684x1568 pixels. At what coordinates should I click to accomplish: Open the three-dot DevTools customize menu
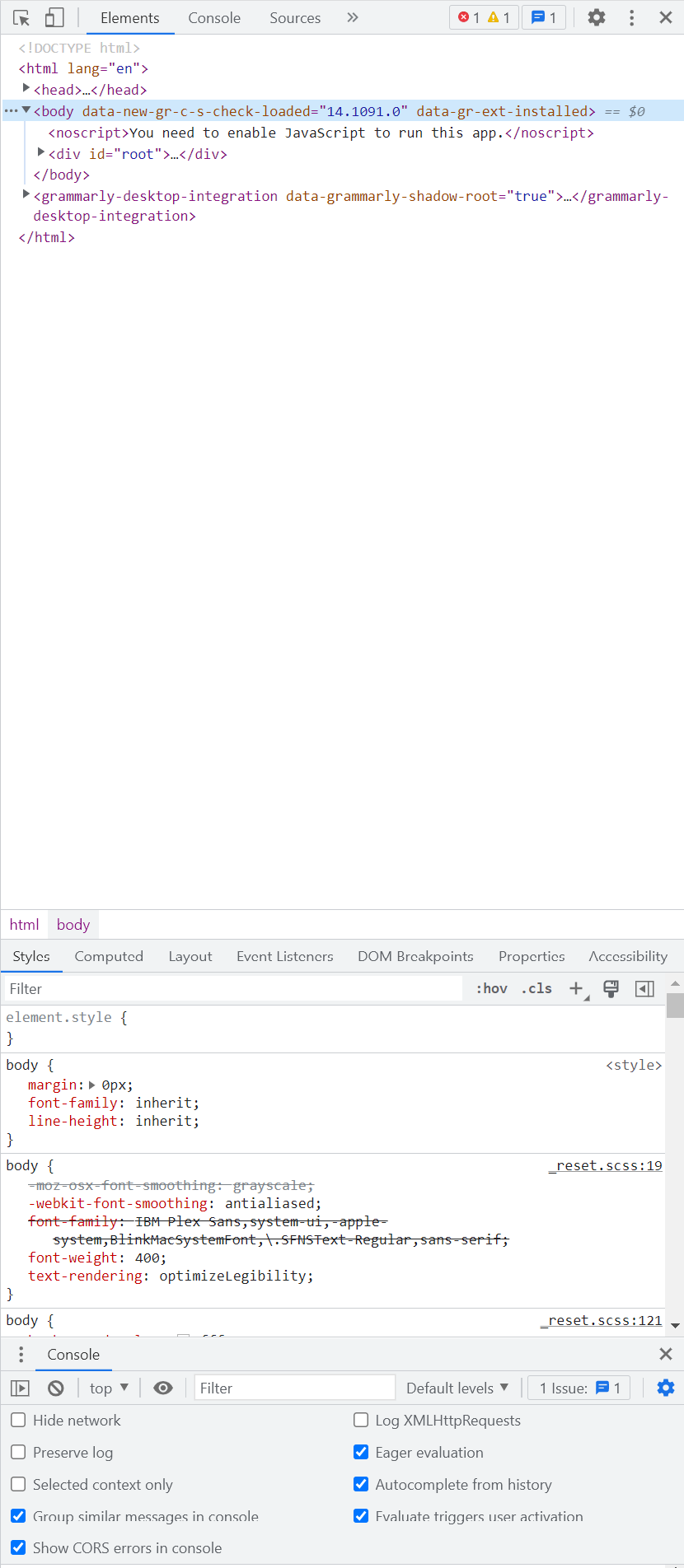point(631,17)
